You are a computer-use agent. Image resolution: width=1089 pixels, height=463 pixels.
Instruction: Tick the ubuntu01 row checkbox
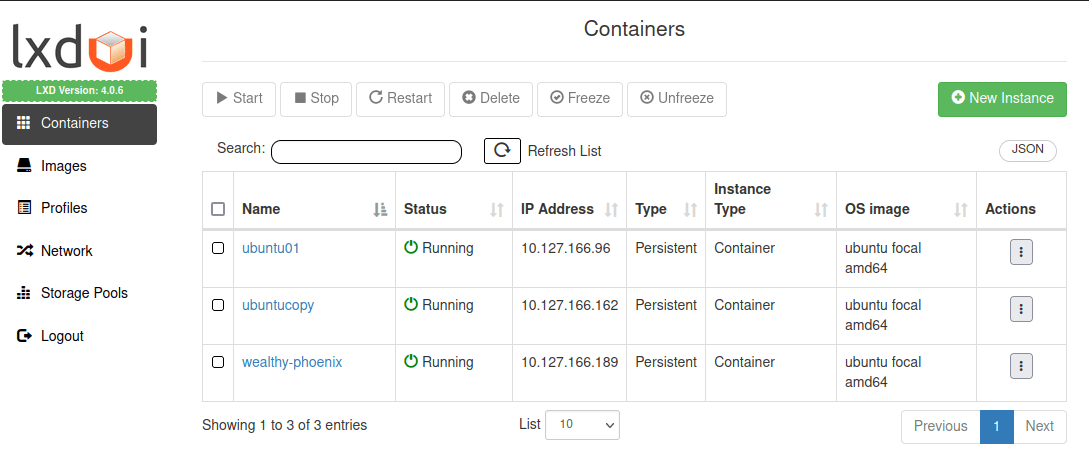tap(218, 248)
